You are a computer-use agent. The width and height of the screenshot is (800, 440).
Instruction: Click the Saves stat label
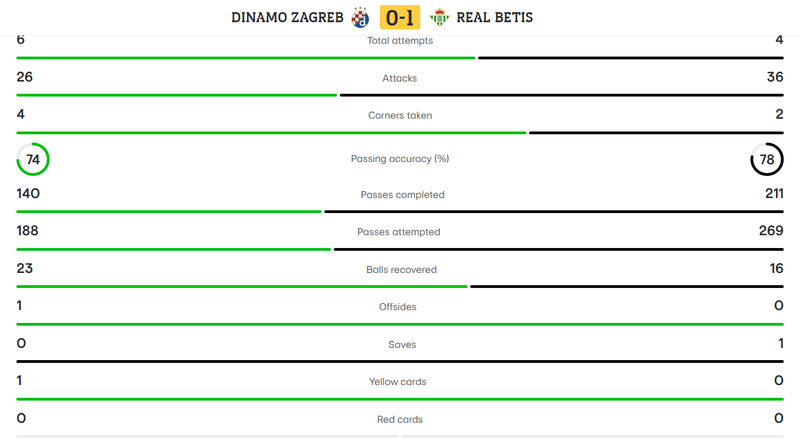pyautogui.click(x=400, y=344)
